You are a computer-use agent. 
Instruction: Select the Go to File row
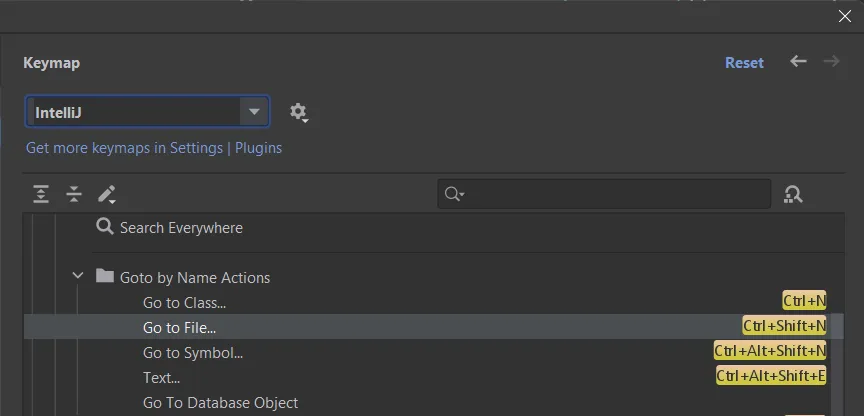pos(180,327)
